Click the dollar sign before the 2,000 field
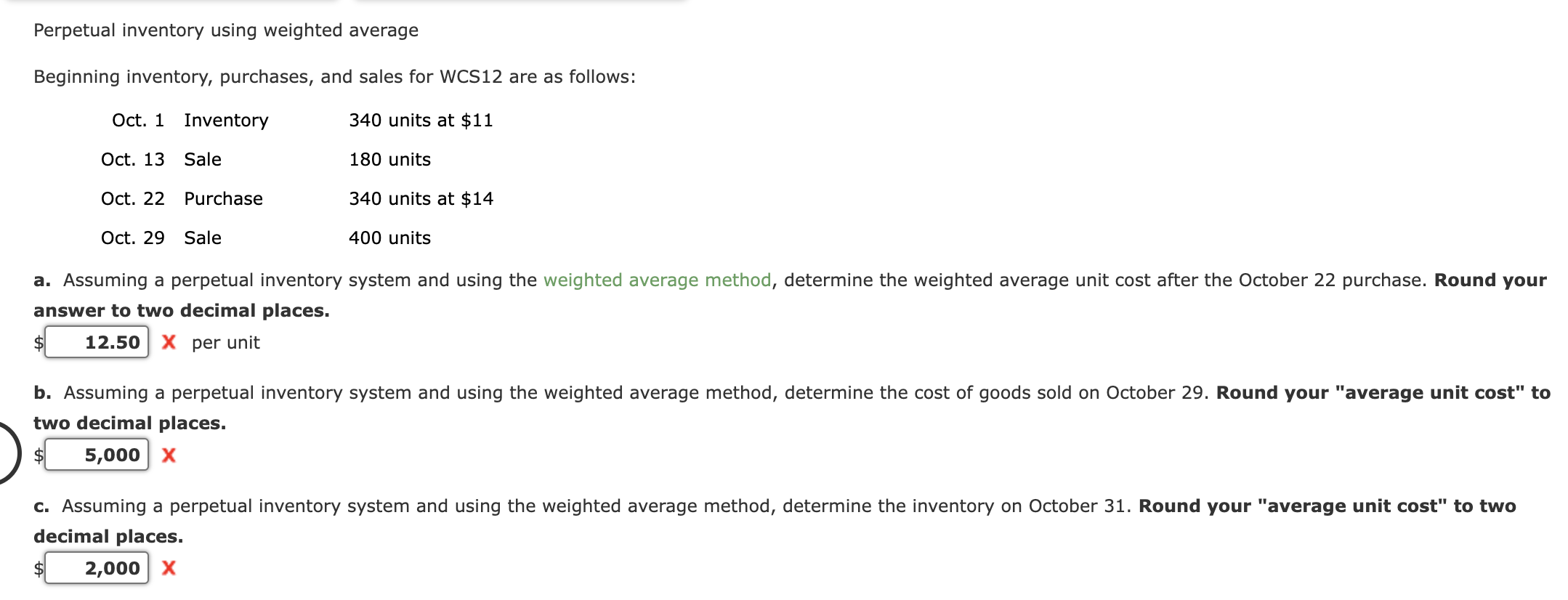The width and height of the screenshot is (1568, 600). point(37,569)
